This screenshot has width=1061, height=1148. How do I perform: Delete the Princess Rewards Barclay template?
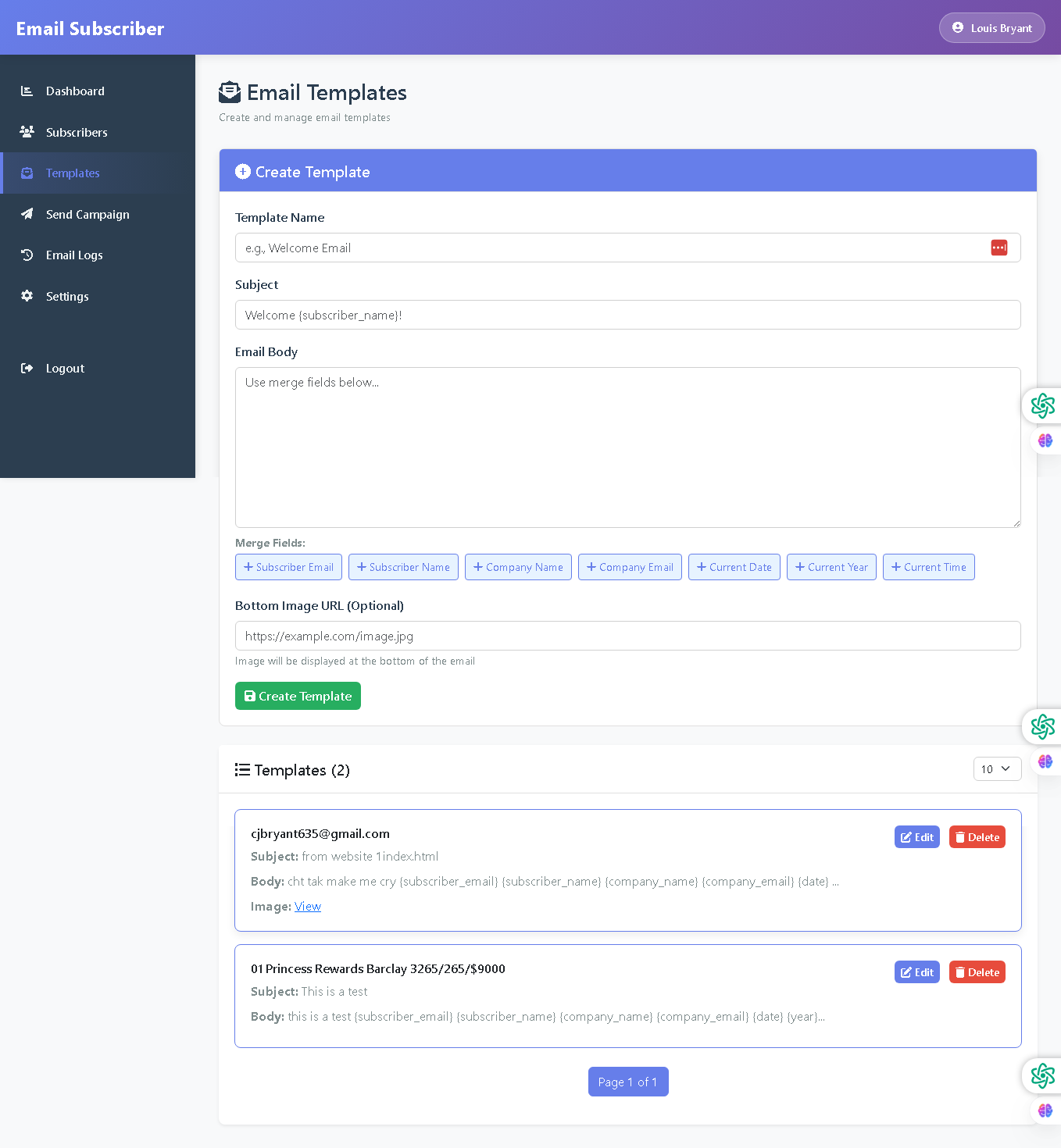coord(977,972)
